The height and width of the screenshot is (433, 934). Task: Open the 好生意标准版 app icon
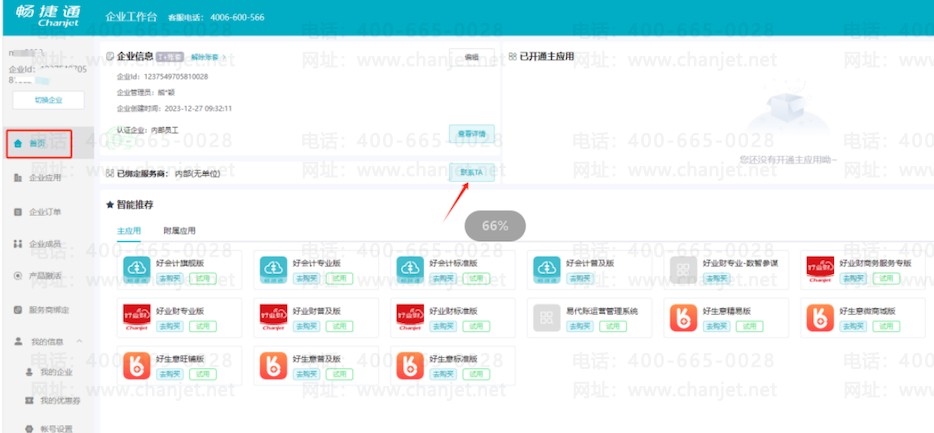point(410,366)
